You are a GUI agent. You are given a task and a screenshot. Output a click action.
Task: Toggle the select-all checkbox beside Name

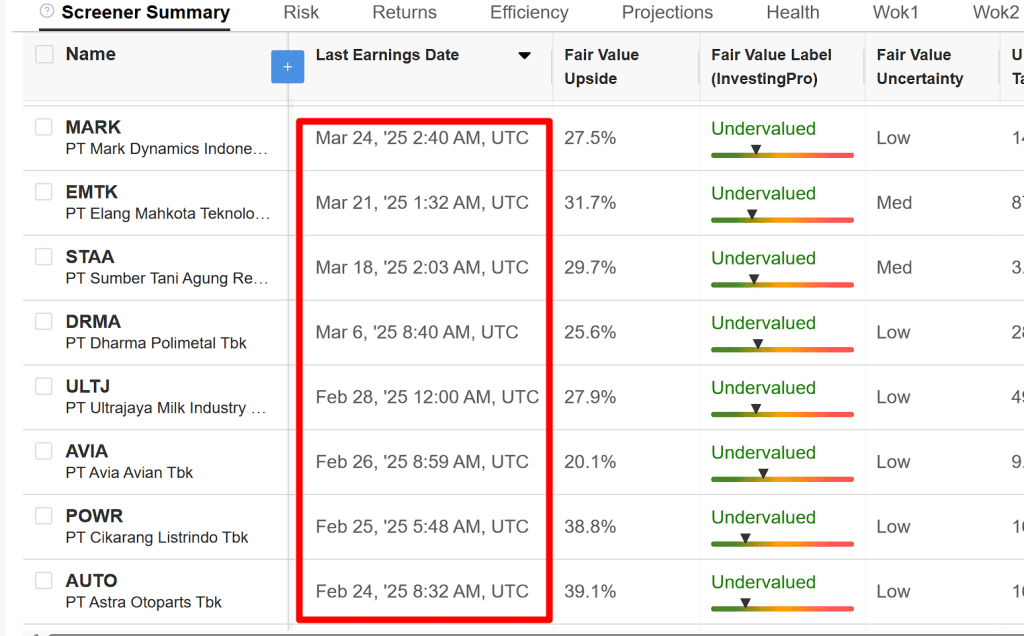[44, 55]
